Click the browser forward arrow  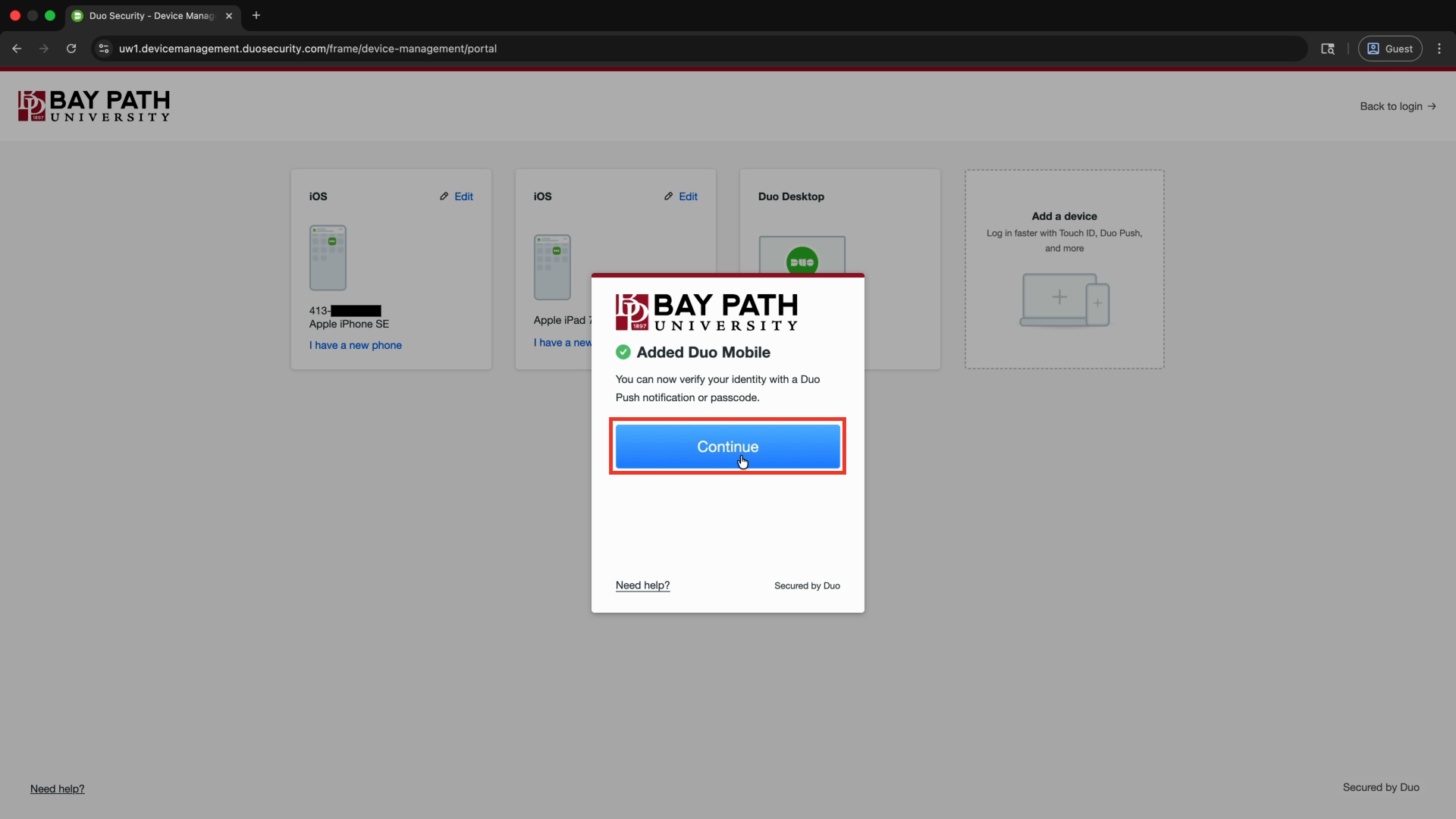pyautogui.click(x=44, y=49)
